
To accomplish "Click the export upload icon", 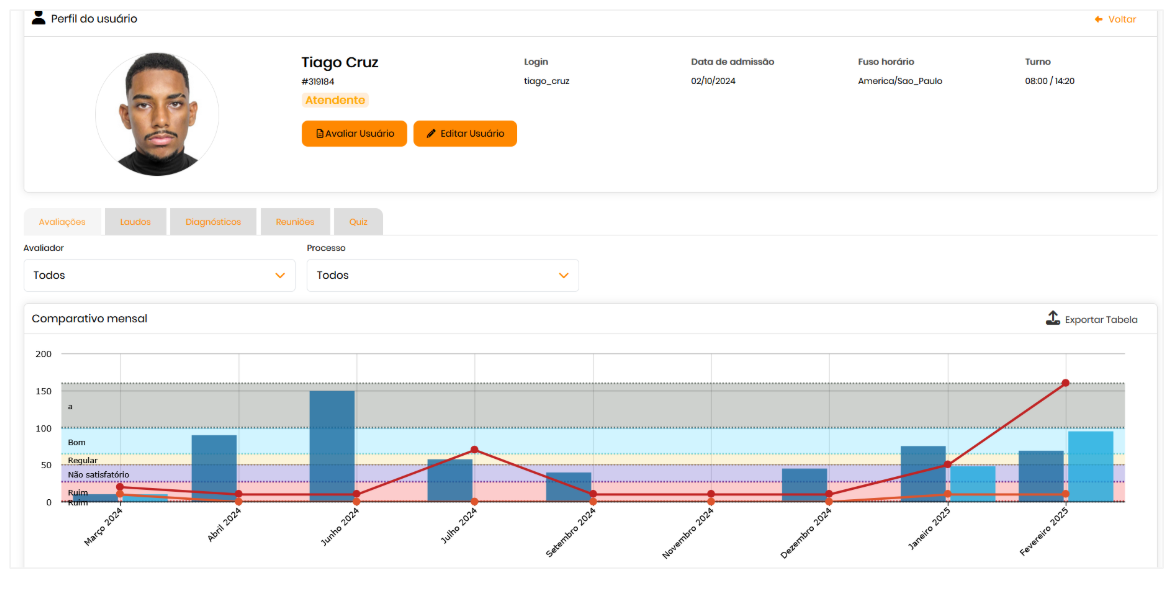I will (x=1052, y=319).
